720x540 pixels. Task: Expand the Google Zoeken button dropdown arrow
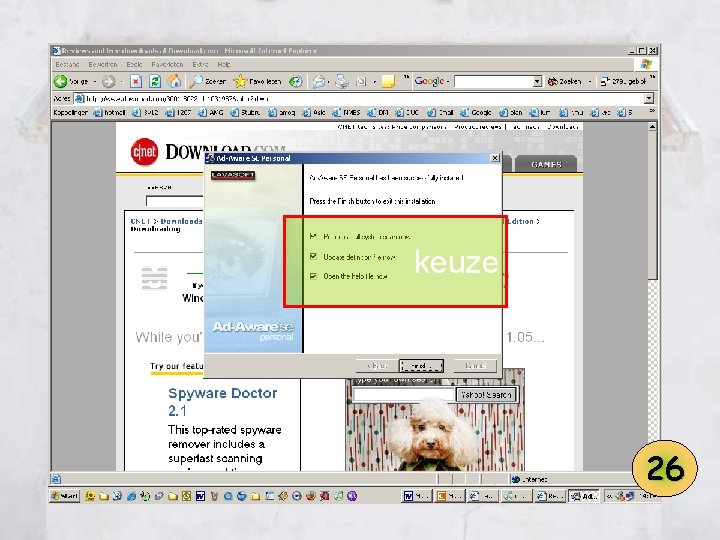click(x=590, y=82)
